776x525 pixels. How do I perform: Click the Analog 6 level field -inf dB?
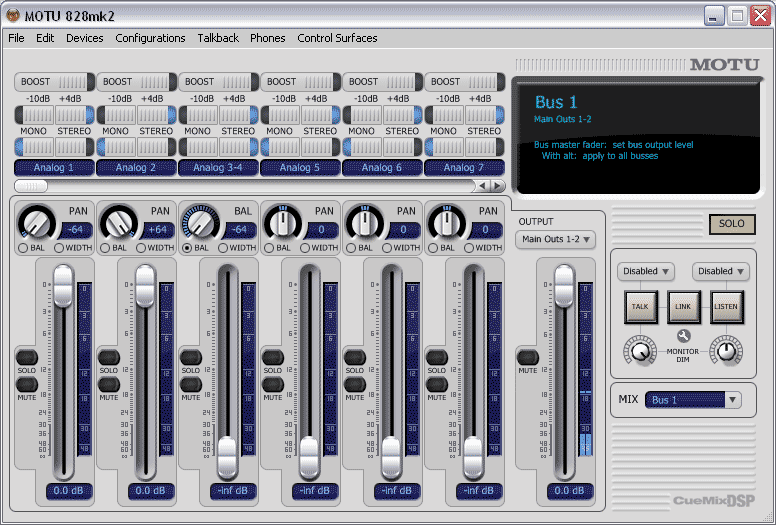[397, 491]
